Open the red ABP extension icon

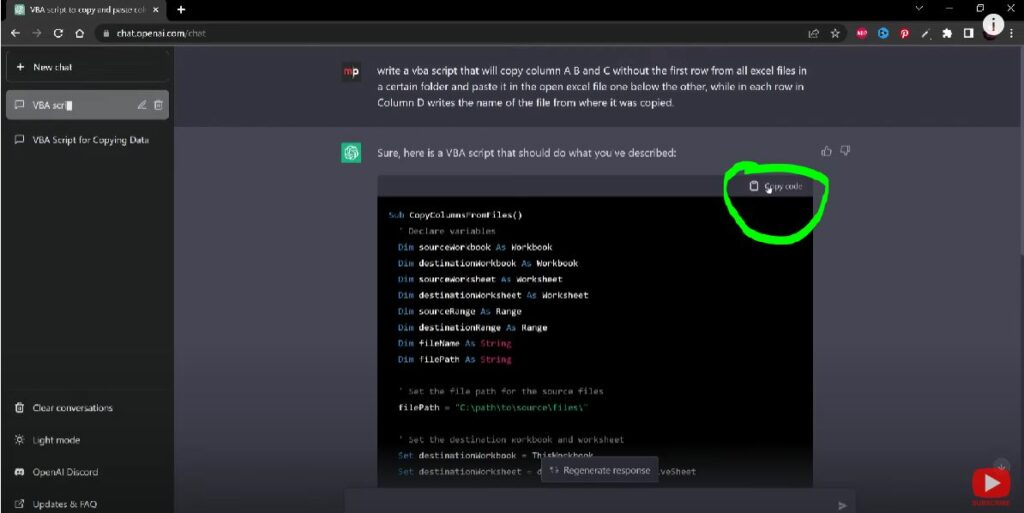(862, 33)
